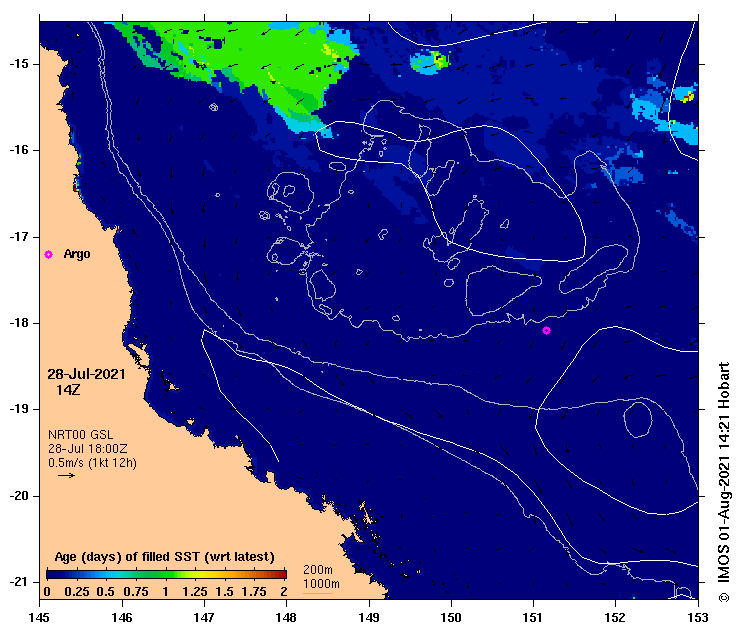Click the '200m' isobath legend label
This screenshot has height=634, width=741.
pyautogui.click(x=318, y=570)
